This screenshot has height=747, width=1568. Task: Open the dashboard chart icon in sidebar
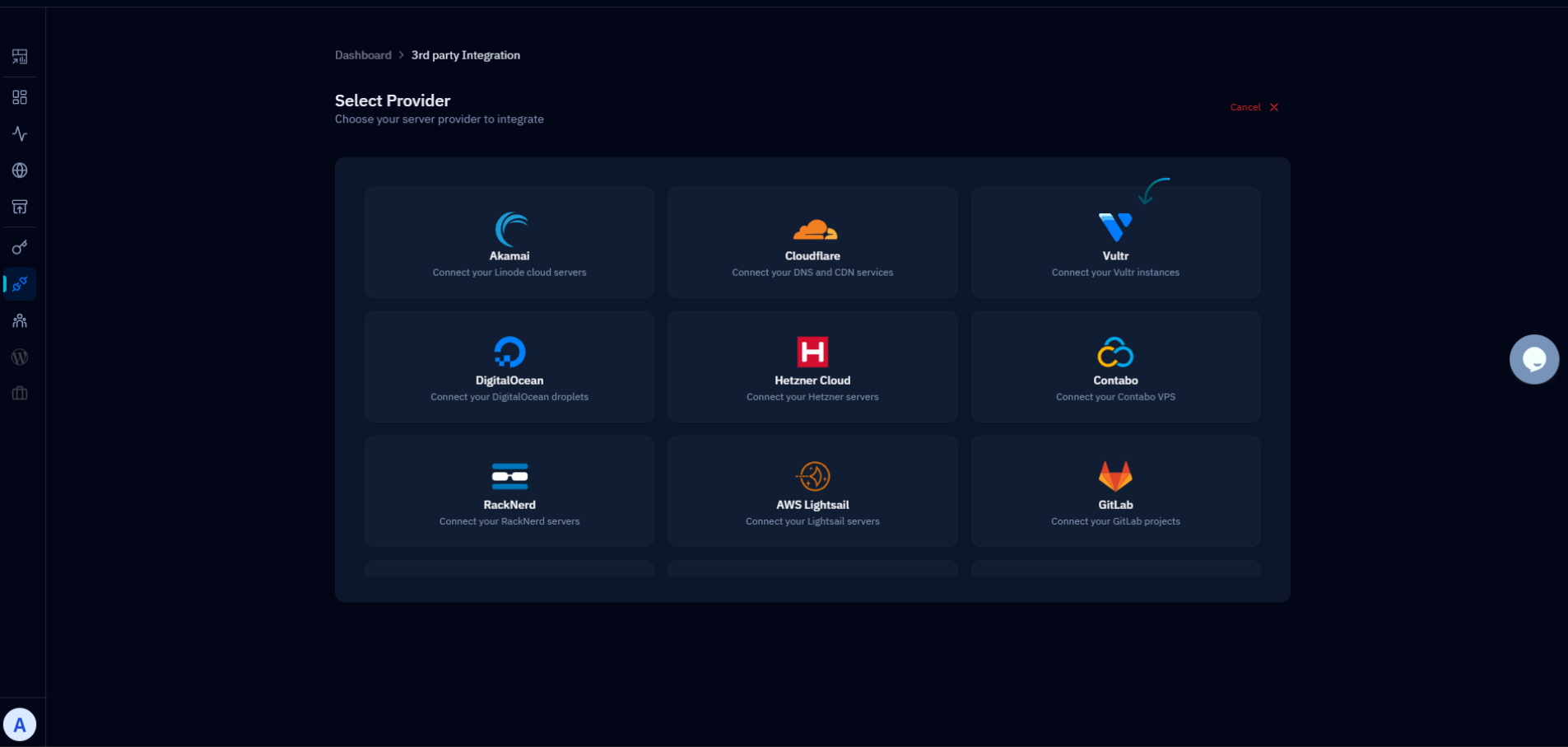[20, 57]
